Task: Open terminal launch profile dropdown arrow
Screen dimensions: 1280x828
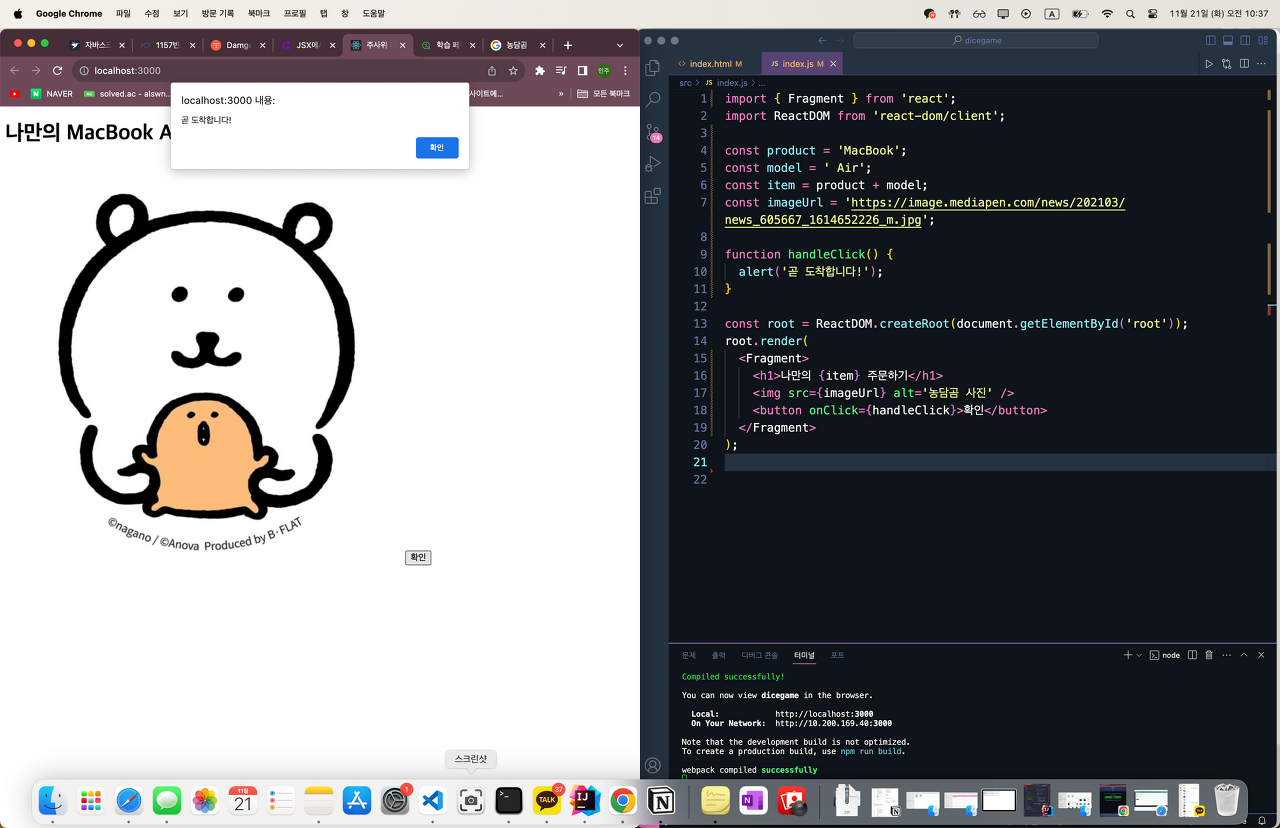Action: (x=1139, y=655)
